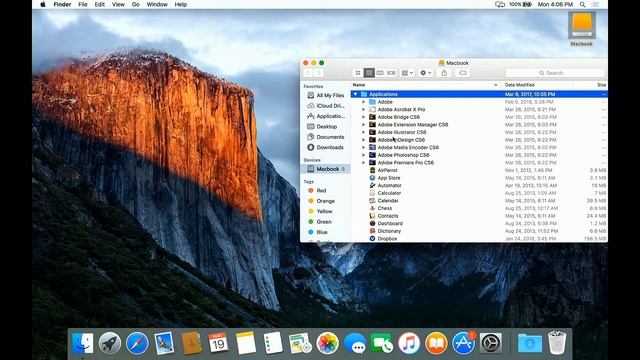
Task: Go forward in Finder window
Action: coord(319,73)
